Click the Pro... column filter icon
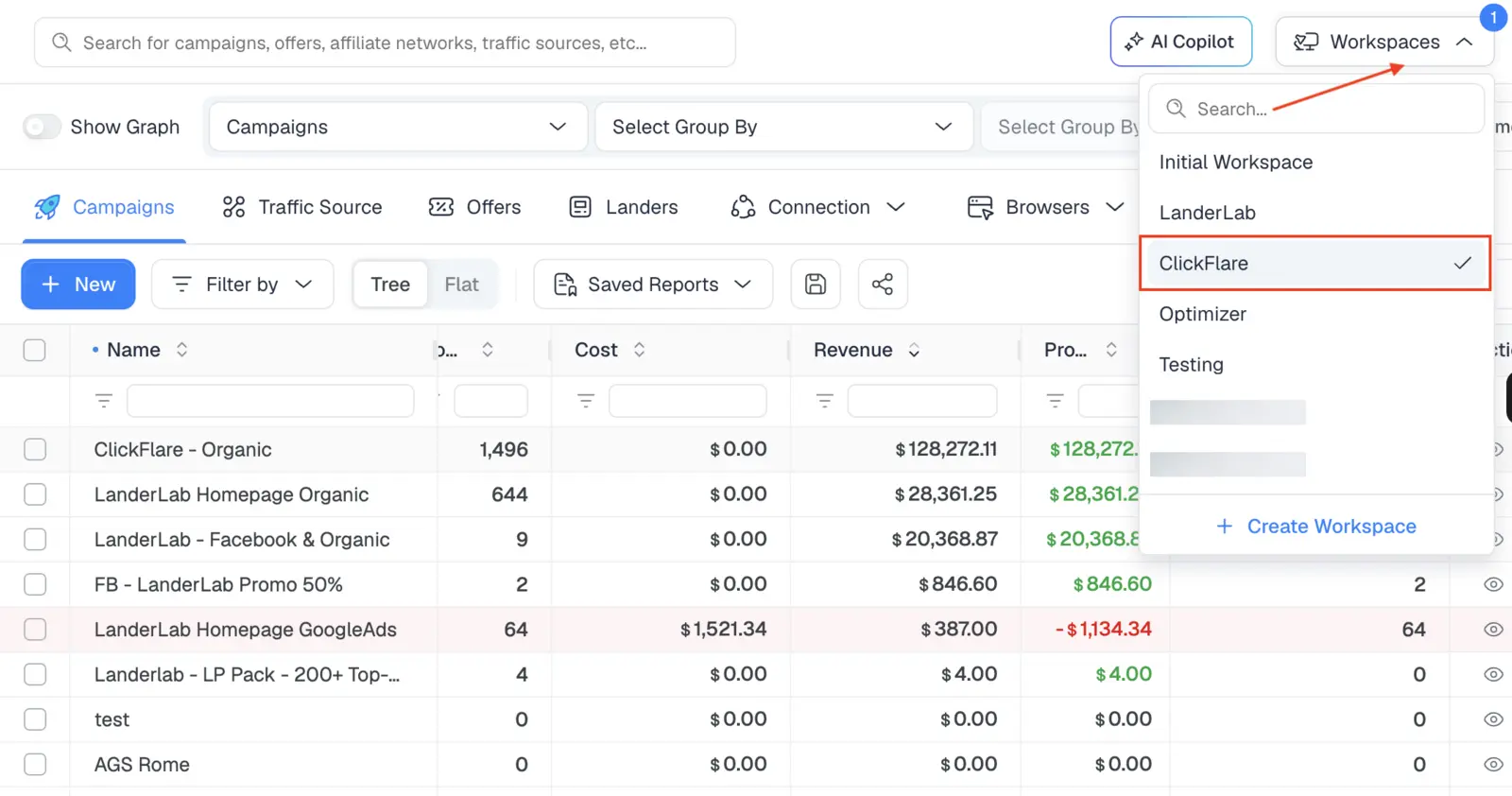The height and width of the screenshot is (796, 1512). click(1055, 401)
